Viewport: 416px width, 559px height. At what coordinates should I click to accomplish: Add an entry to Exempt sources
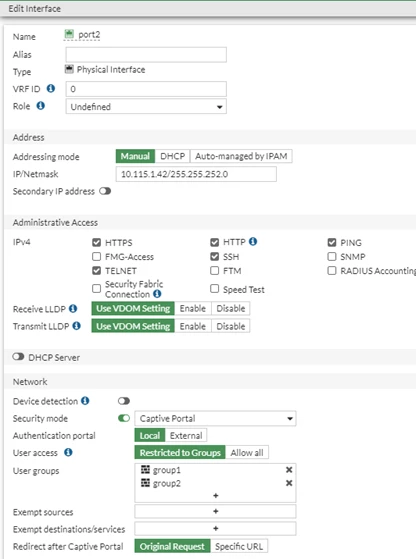coord(215,511)
